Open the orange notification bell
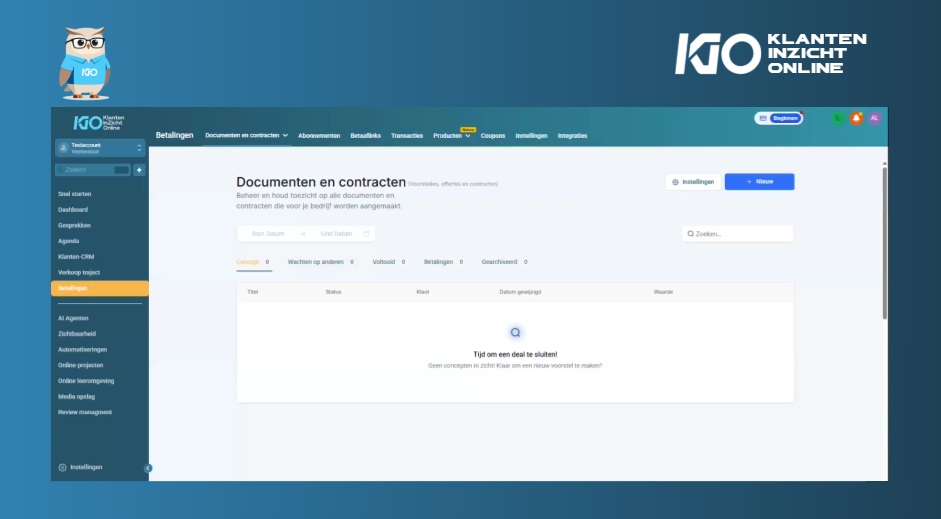The image size is (941, 519). [856, 118]
